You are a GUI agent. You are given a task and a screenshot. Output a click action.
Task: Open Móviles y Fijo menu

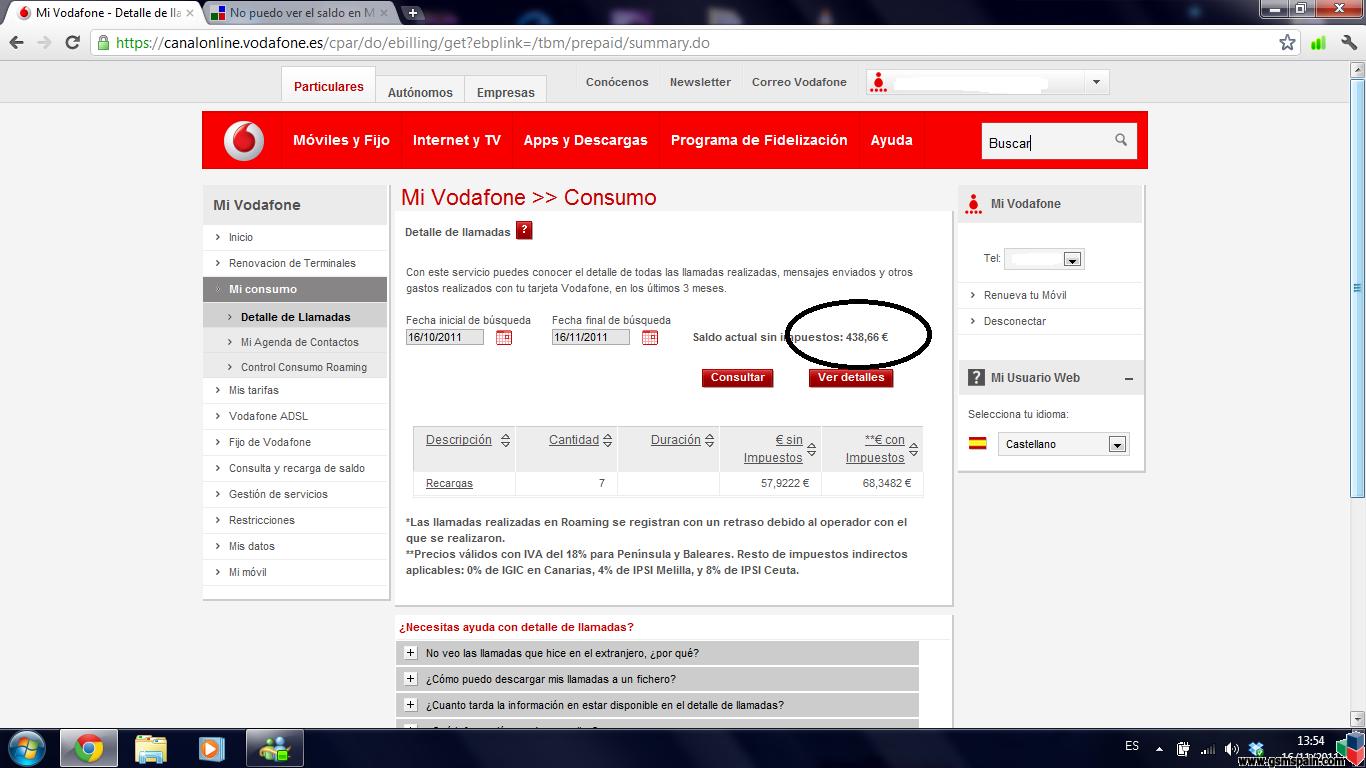(341, 140)
